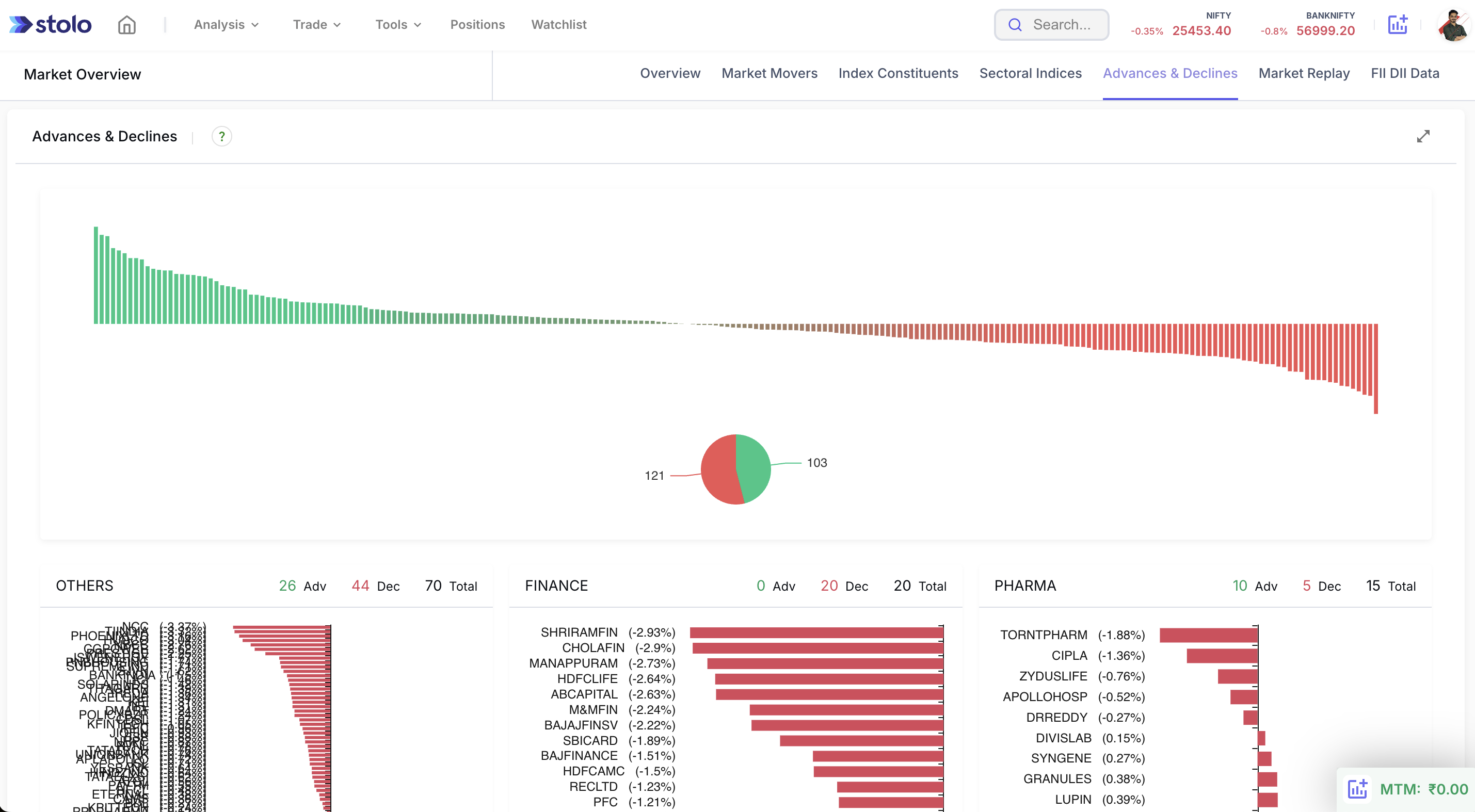Image resolution: width=1475 pixels, height=812 pixels.
Task: Click OTHERS 44 Dec count
Action: pyautogui.click(x=376, y=586)
